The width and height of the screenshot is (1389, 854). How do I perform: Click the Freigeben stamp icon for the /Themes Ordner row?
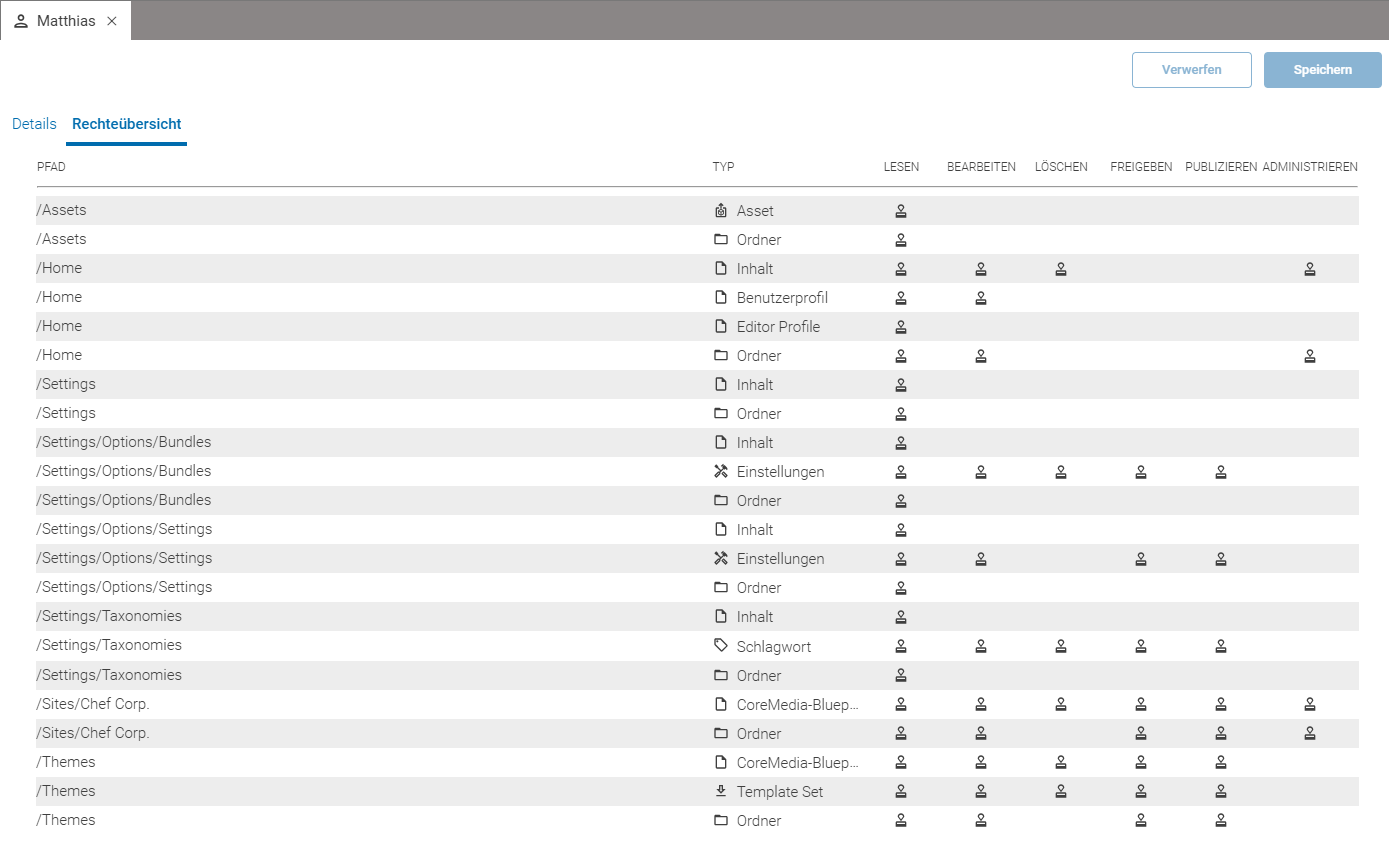1141,821
